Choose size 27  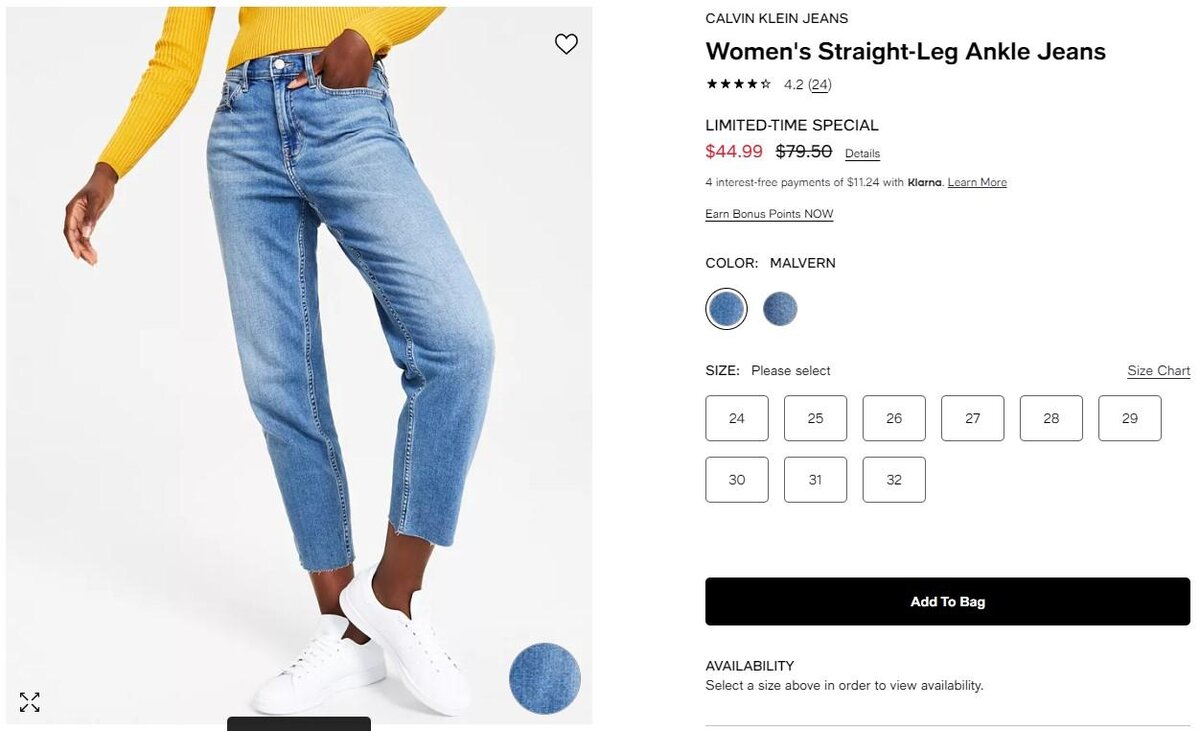(x=973, y=418)
